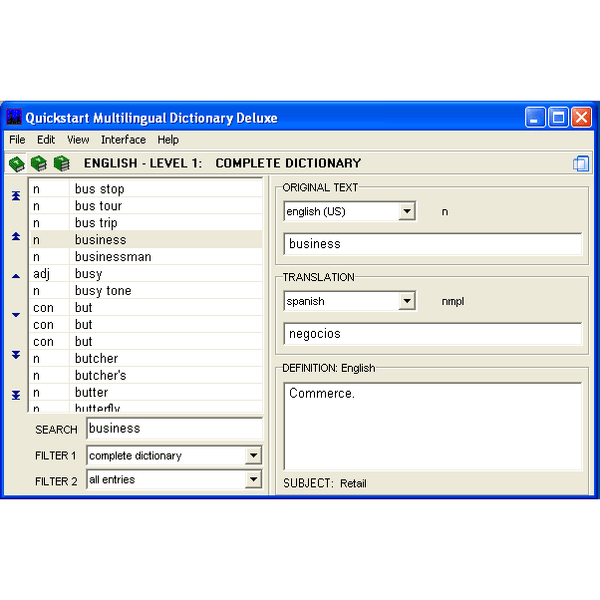The width and height of the screenshot is (600, 600).
Task: Select the 'butter' entry
Action: 146,393
